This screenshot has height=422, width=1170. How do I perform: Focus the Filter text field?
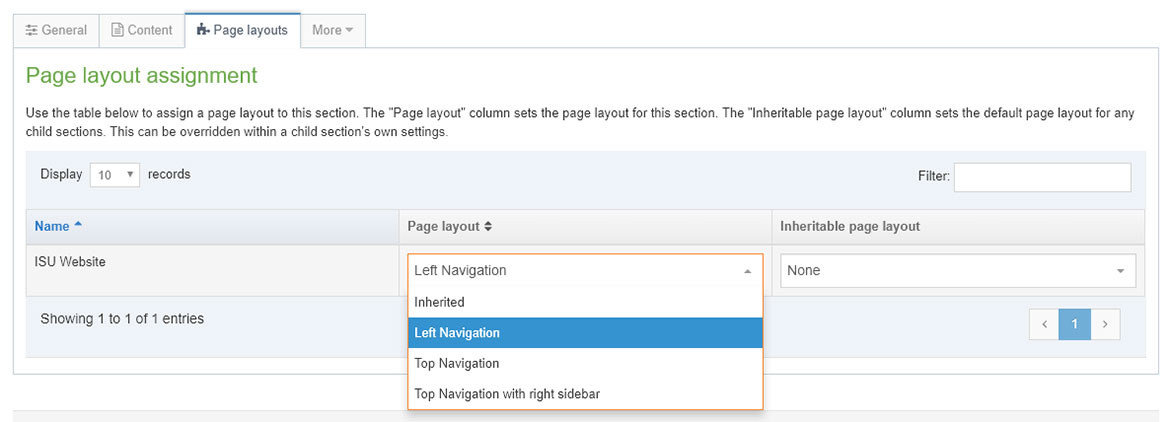(1042, 177)
